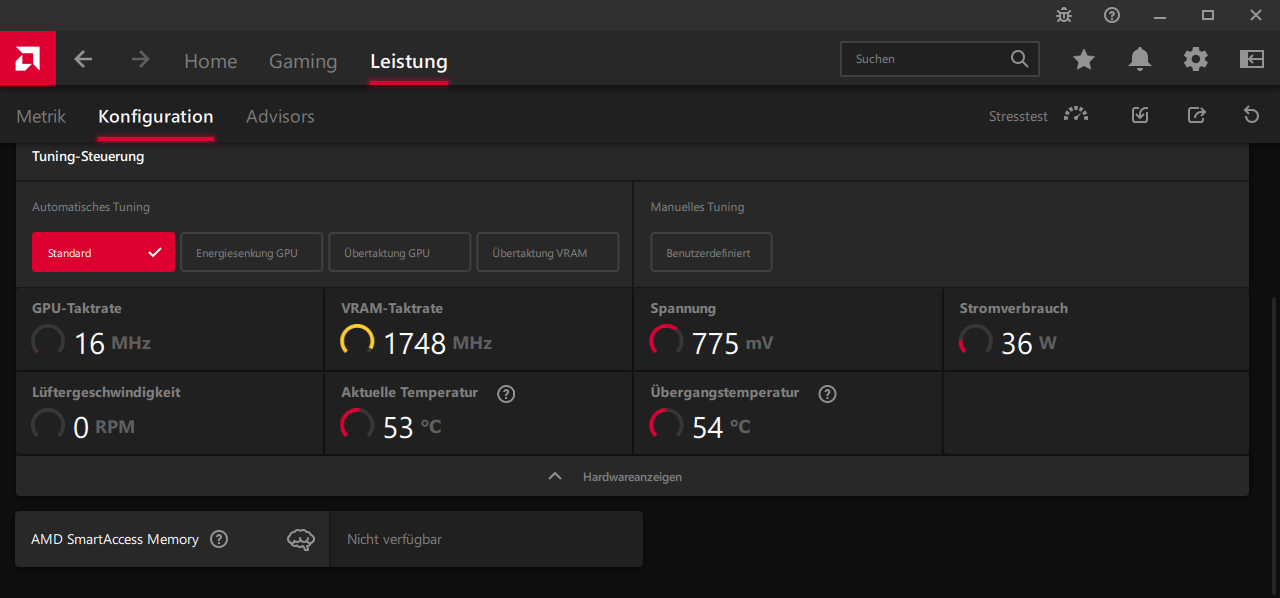Select Energiesenkung GPU preset
1280x598 pixels.
(x=252, y=252)
